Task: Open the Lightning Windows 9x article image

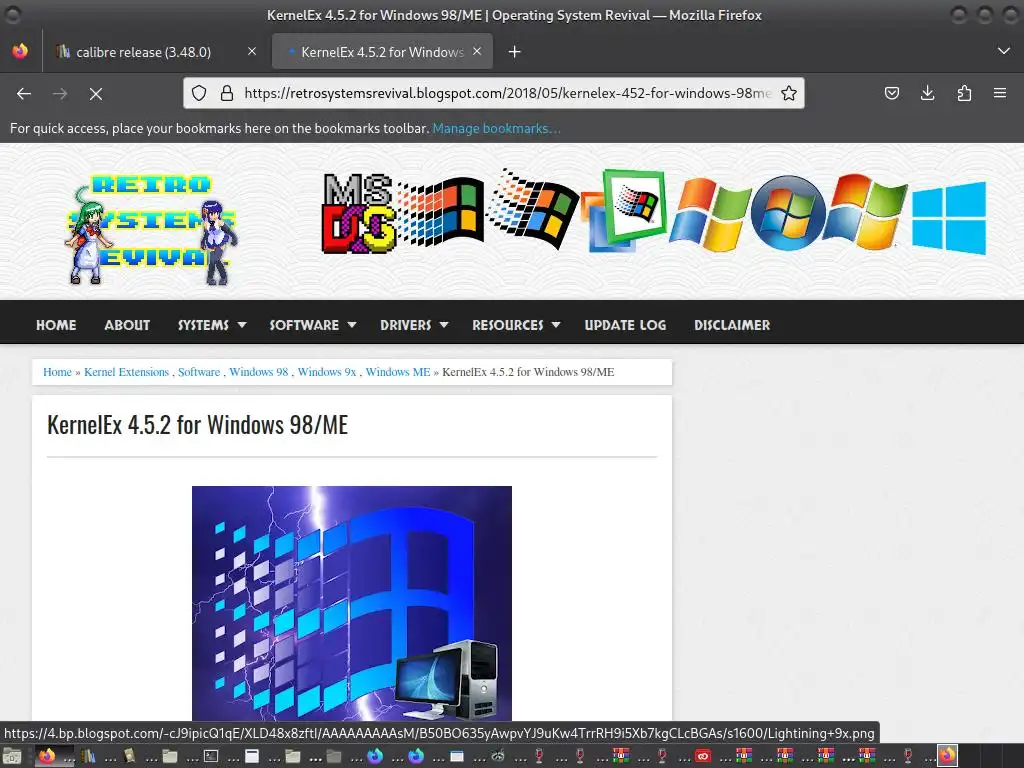Action: (352, 603)
